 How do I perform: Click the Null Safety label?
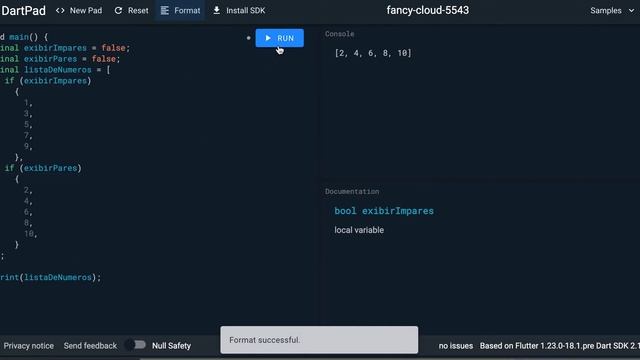tap(171, 346)
